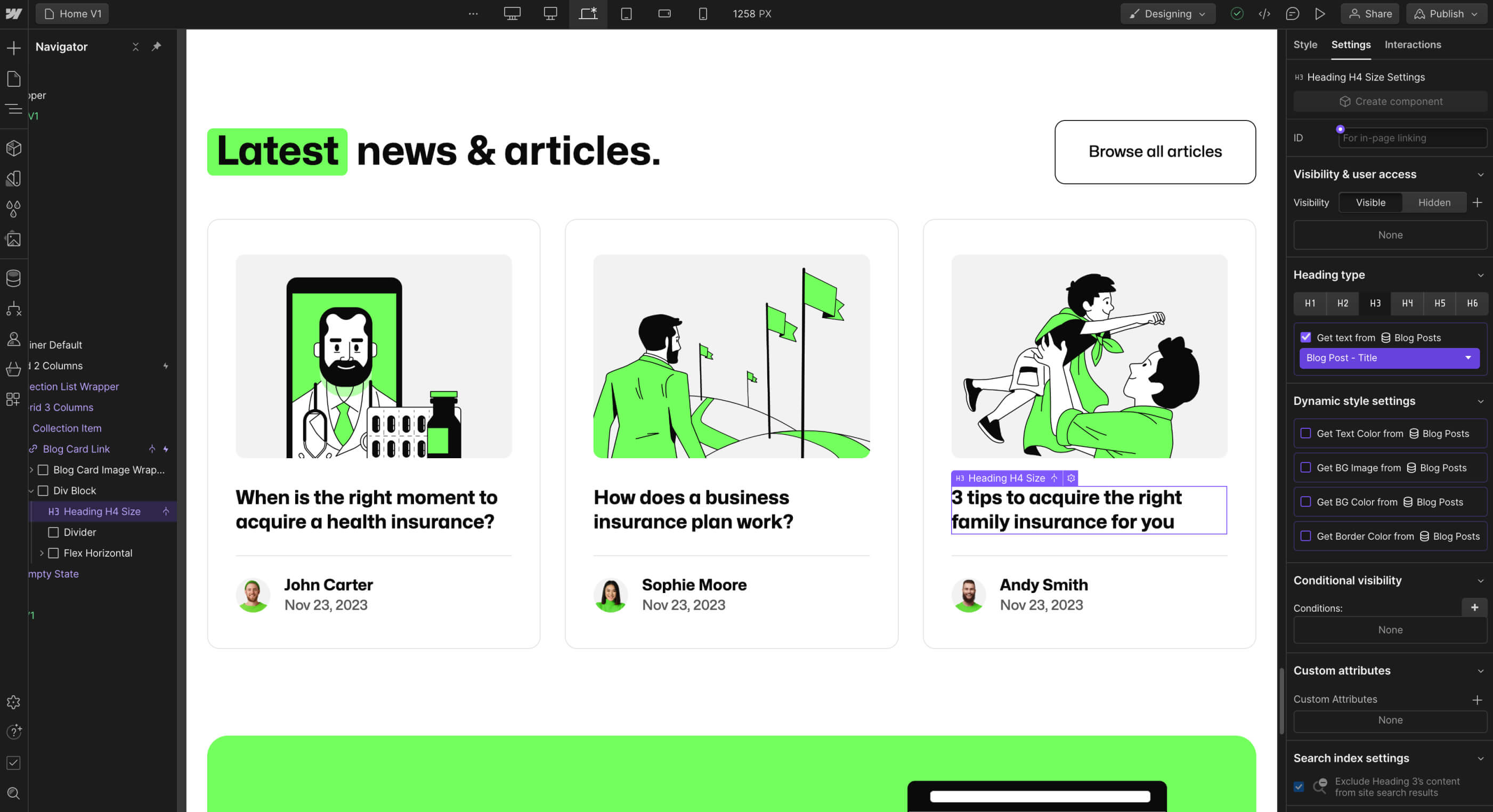Viewport: 1493px width, 812px height.
Task: Open the comments panel
Action: (x=1293, y=13)
